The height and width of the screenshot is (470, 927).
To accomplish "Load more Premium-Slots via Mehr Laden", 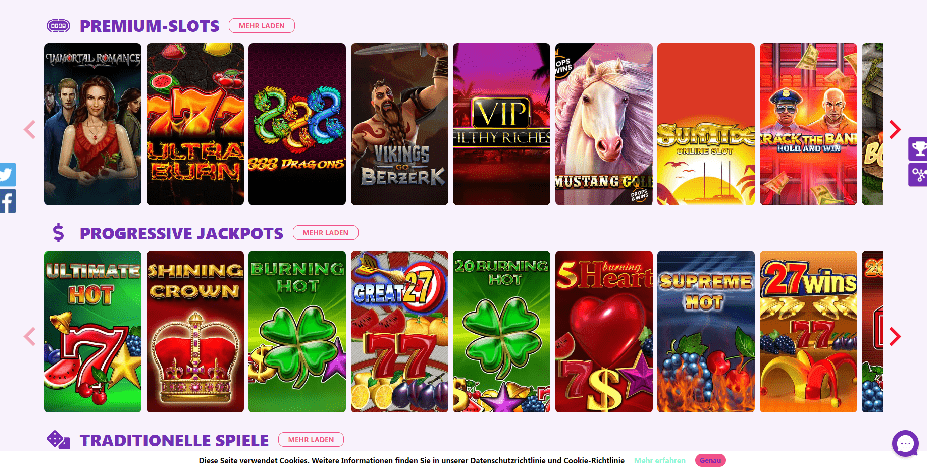I will tap(261, 25).
